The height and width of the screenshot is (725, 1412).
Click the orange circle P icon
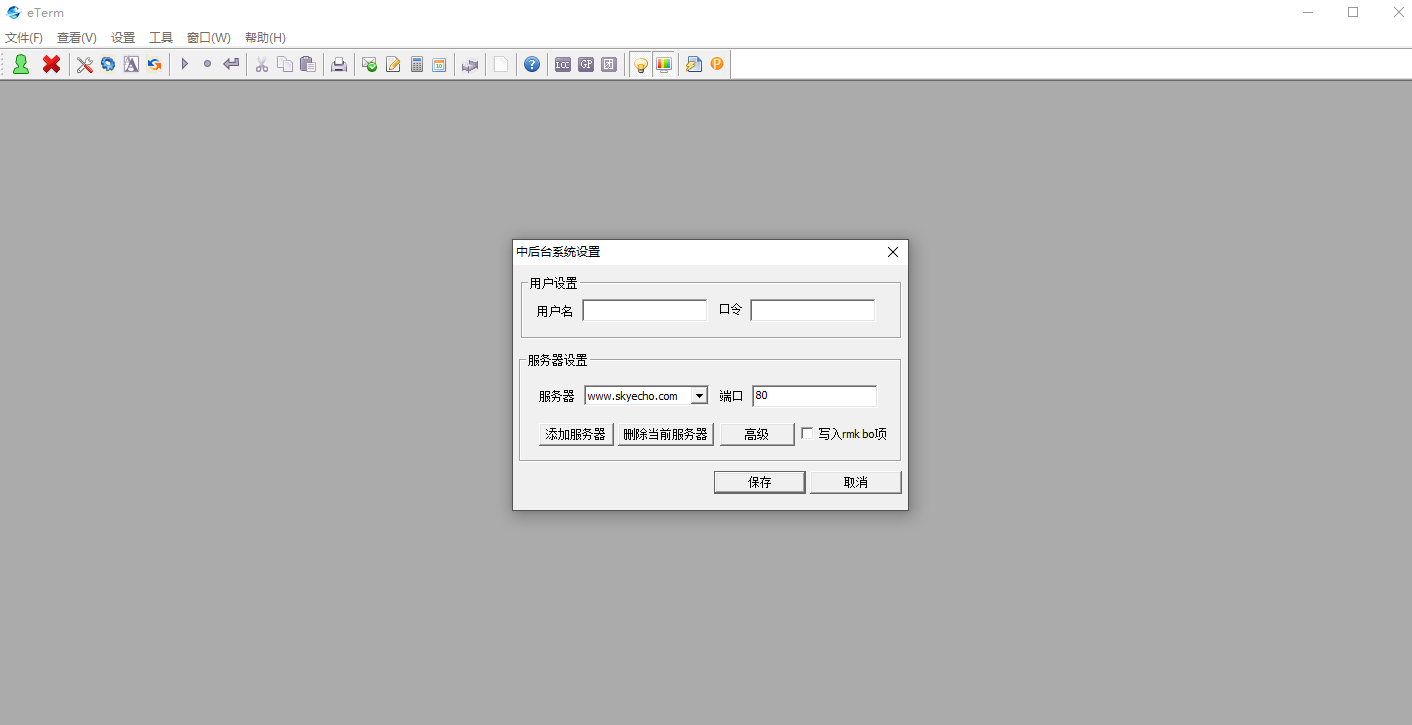[x=717, y=64]
